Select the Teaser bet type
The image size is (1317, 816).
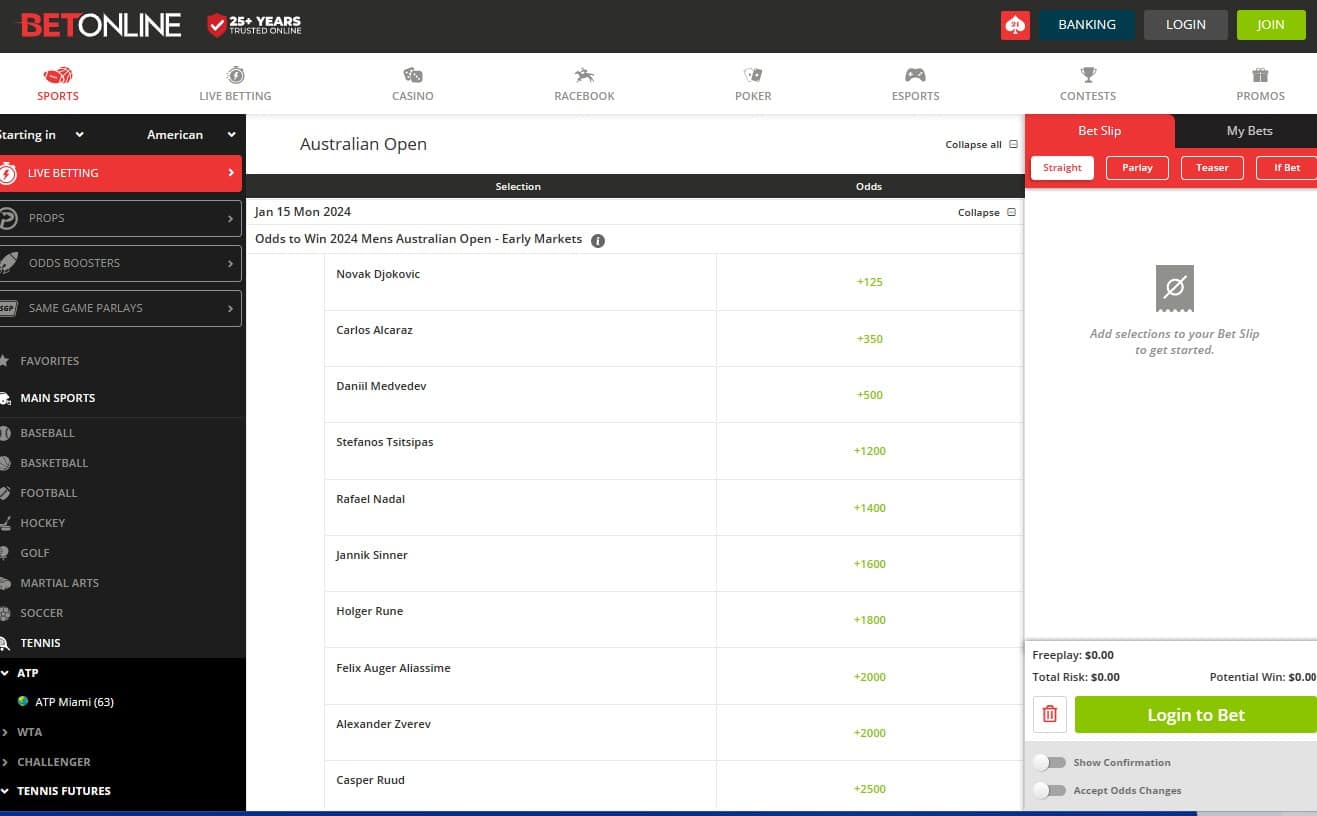pos(1212,168)
